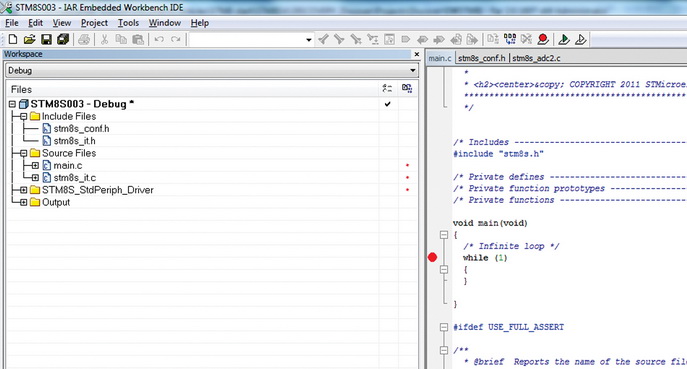Open the Edit menu
Viewport: 687px width, 369px height.
35,23
